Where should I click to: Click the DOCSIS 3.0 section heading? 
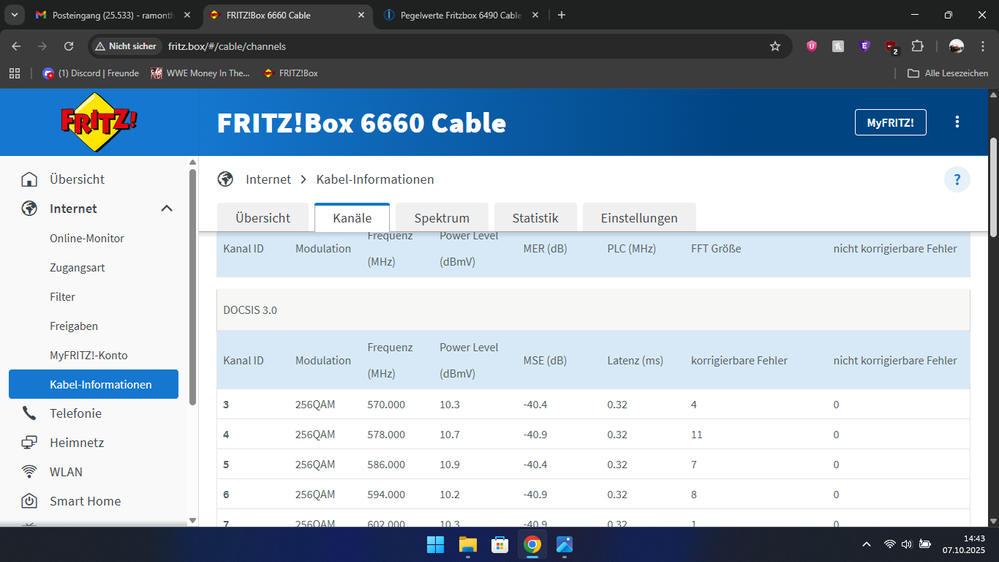click(x=250, y=310)
